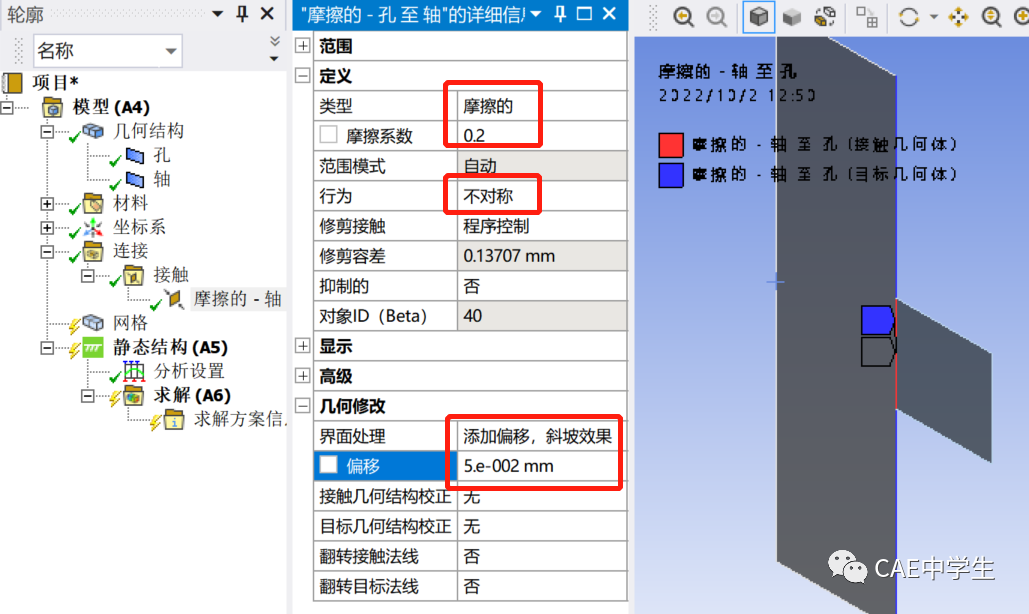Viewport: 1029px width, 614px height.
Task: Select the pan (four-arrow) view tool
Action: click(x=960, y=14)
